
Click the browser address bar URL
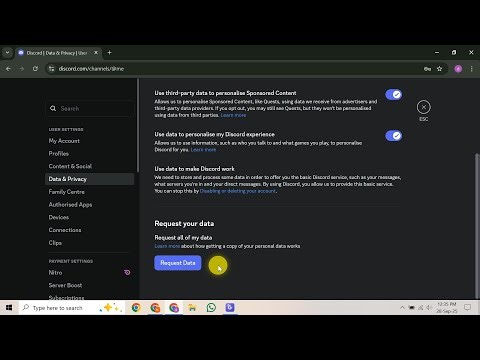[91, 69]
